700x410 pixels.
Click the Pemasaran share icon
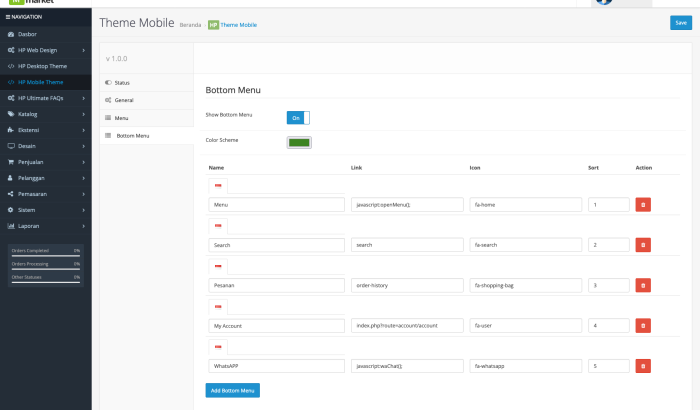[x=11, y=194]
